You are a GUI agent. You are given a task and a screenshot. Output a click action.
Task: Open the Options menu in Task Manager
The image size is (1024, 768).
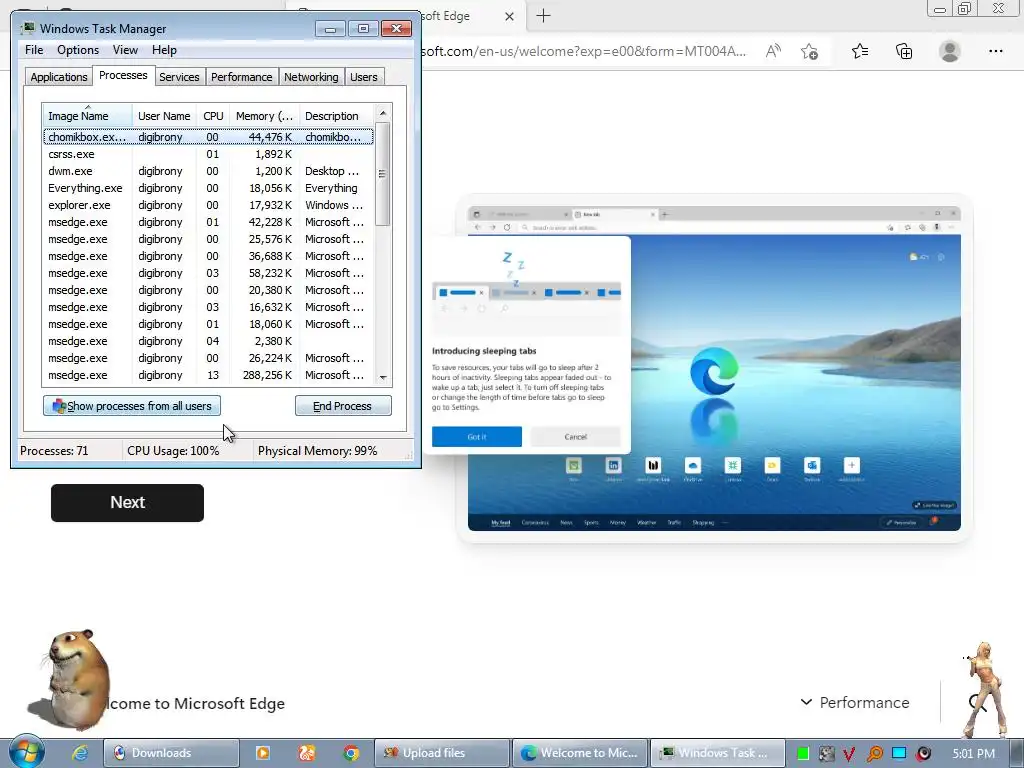point(78,50)
